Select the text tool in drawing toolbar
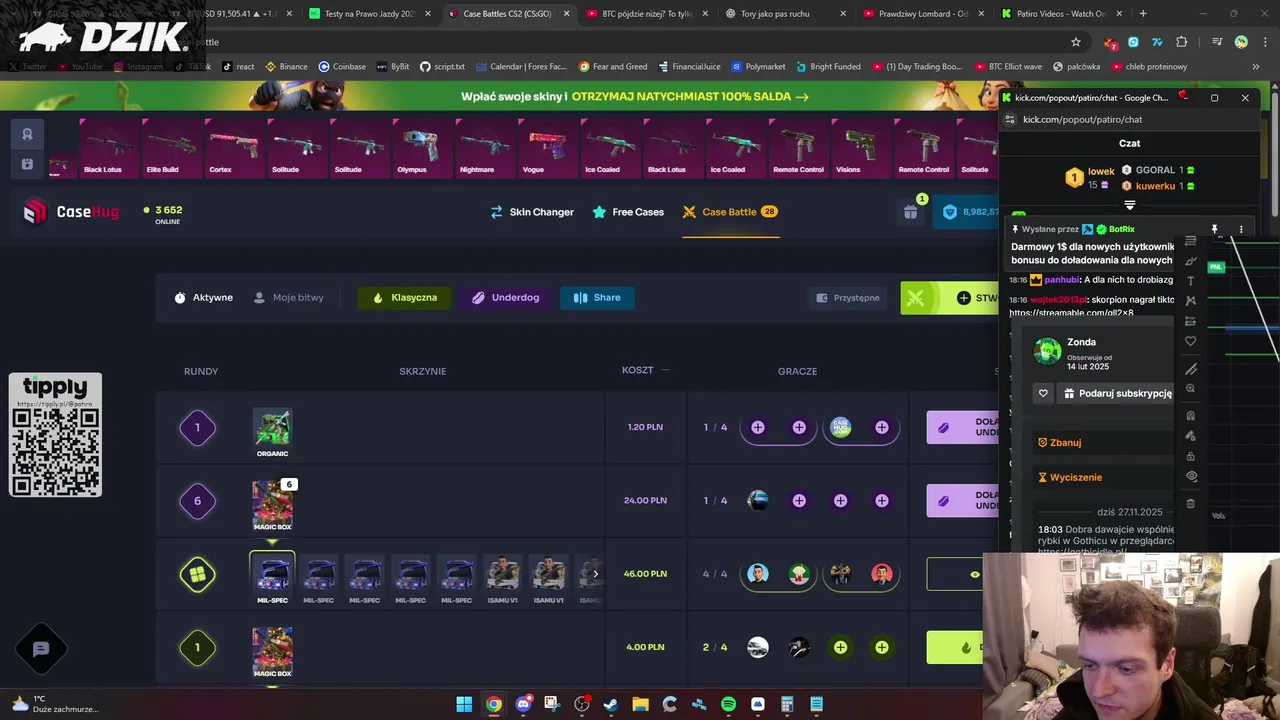This screenshot has height=720, width=1280. [1190, 281]
